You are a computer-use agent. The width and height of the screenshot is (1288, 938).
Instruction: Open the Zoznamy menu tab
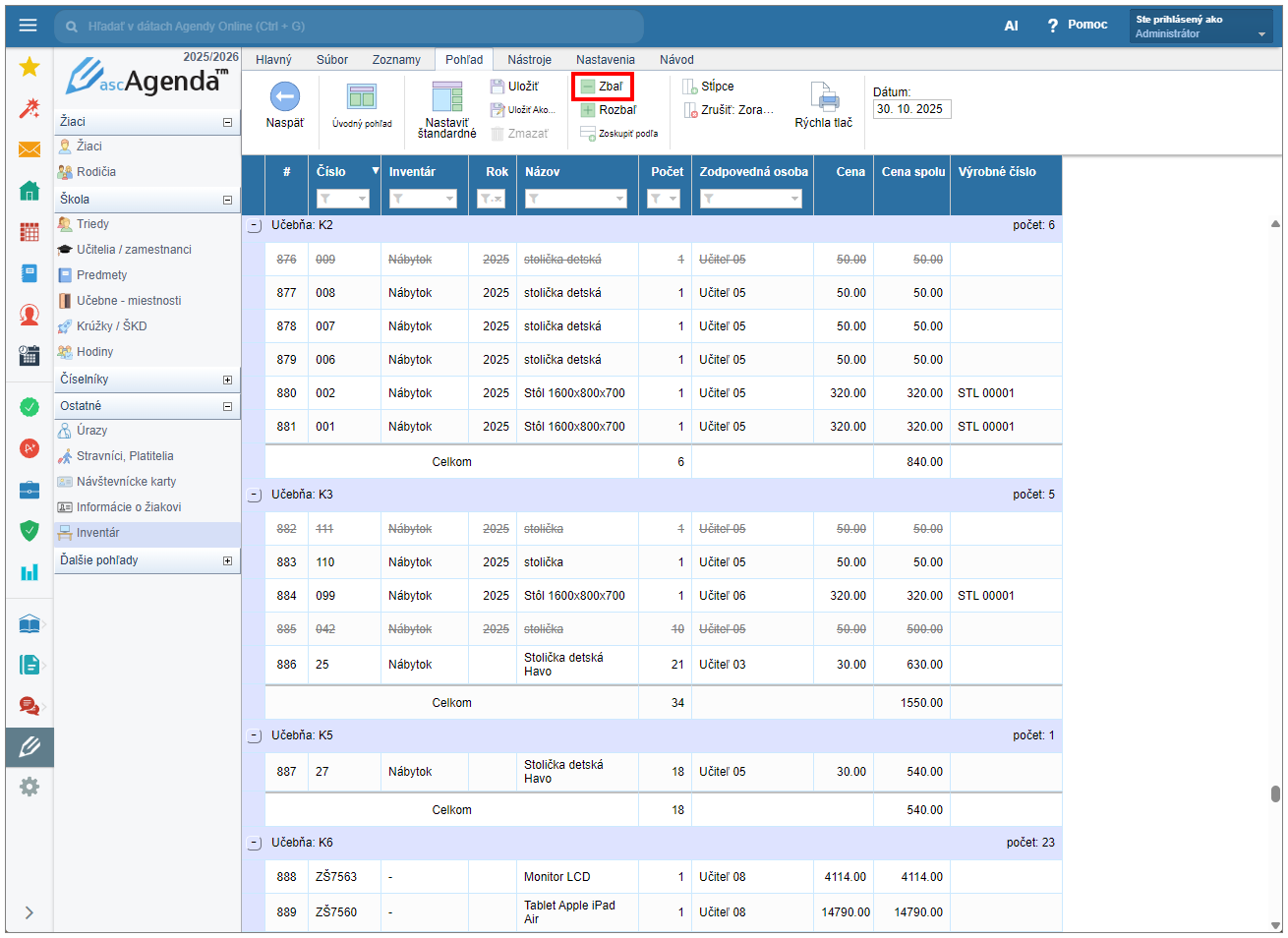396,60
